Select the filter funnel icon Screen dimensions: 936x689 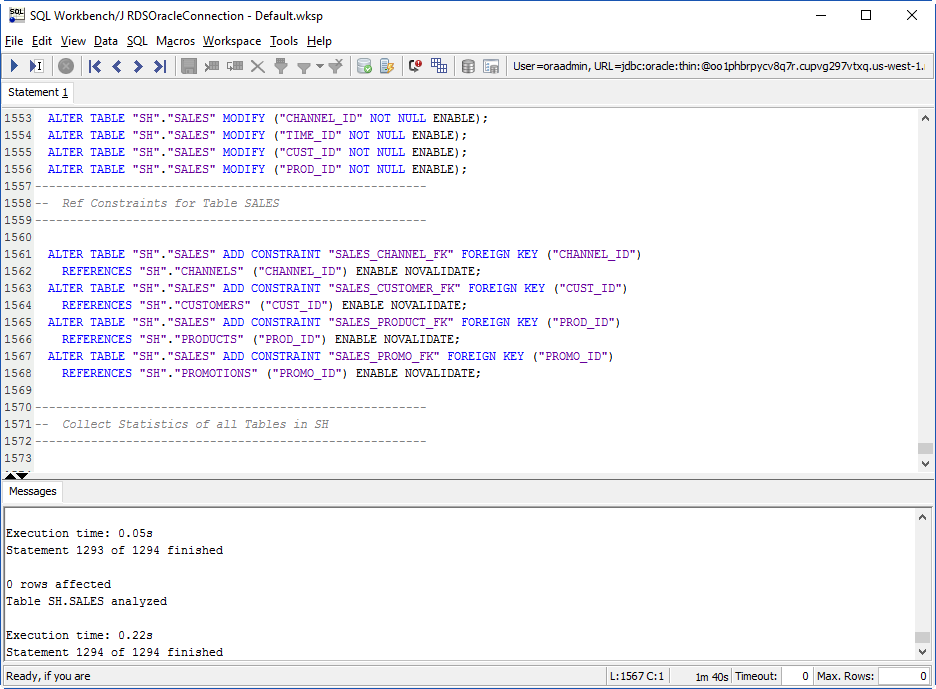tap(279, 66)
